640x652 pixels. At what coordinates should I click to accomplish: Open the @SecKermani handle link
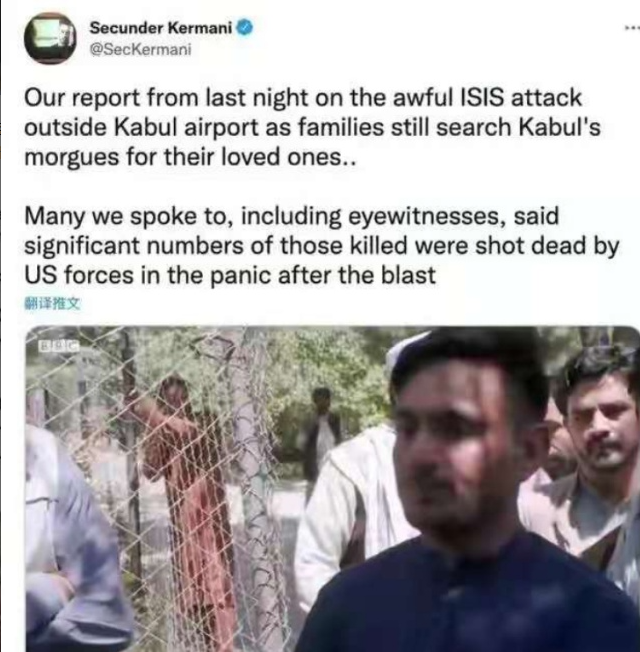point(141,49)
